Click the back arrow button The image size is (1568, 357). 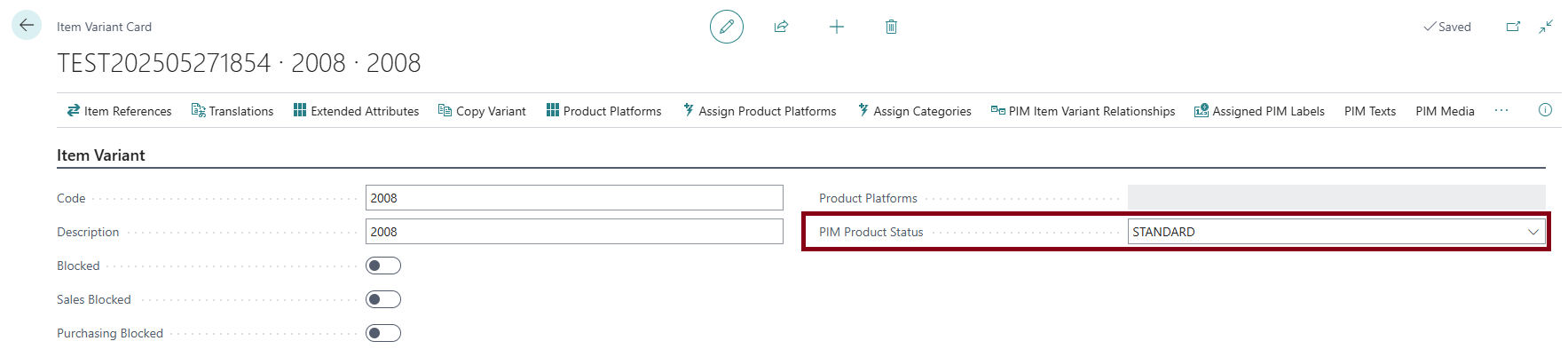pyautogui.click(x=27, y=26)
